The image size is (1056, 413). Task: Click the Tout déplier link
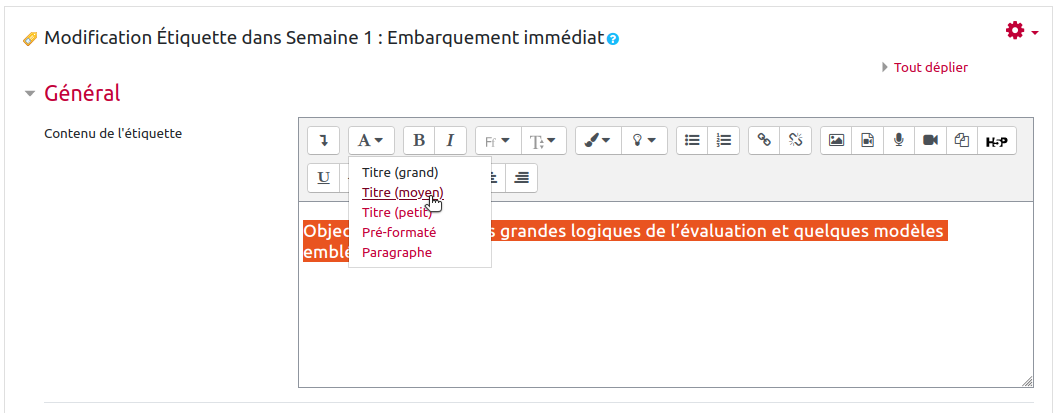click(930, 67)
